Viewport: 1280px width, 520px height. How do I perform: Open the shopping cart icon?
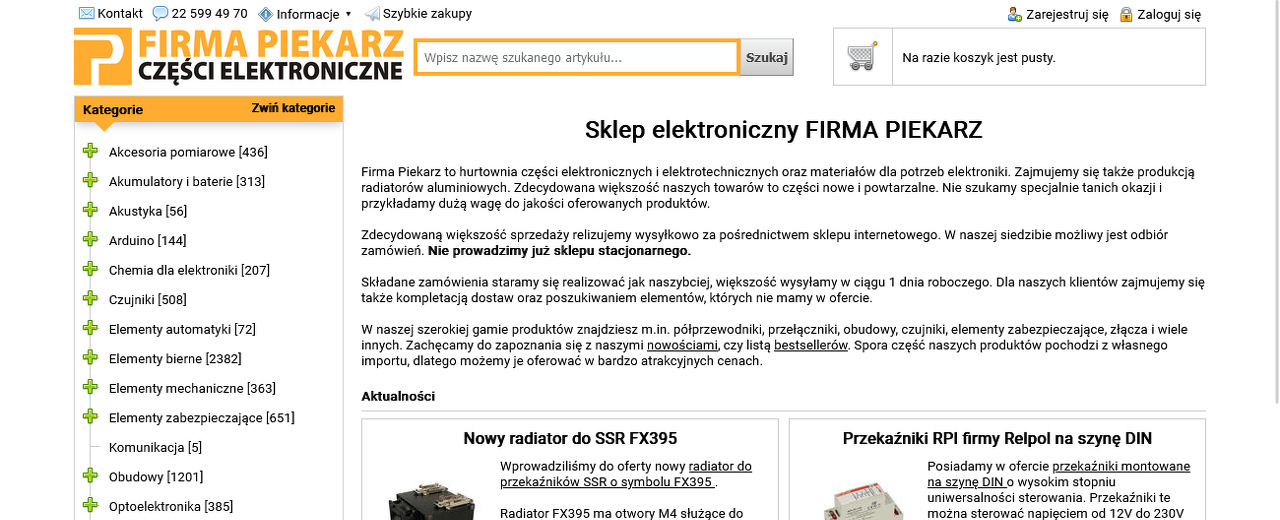click(x=862, y=57)
